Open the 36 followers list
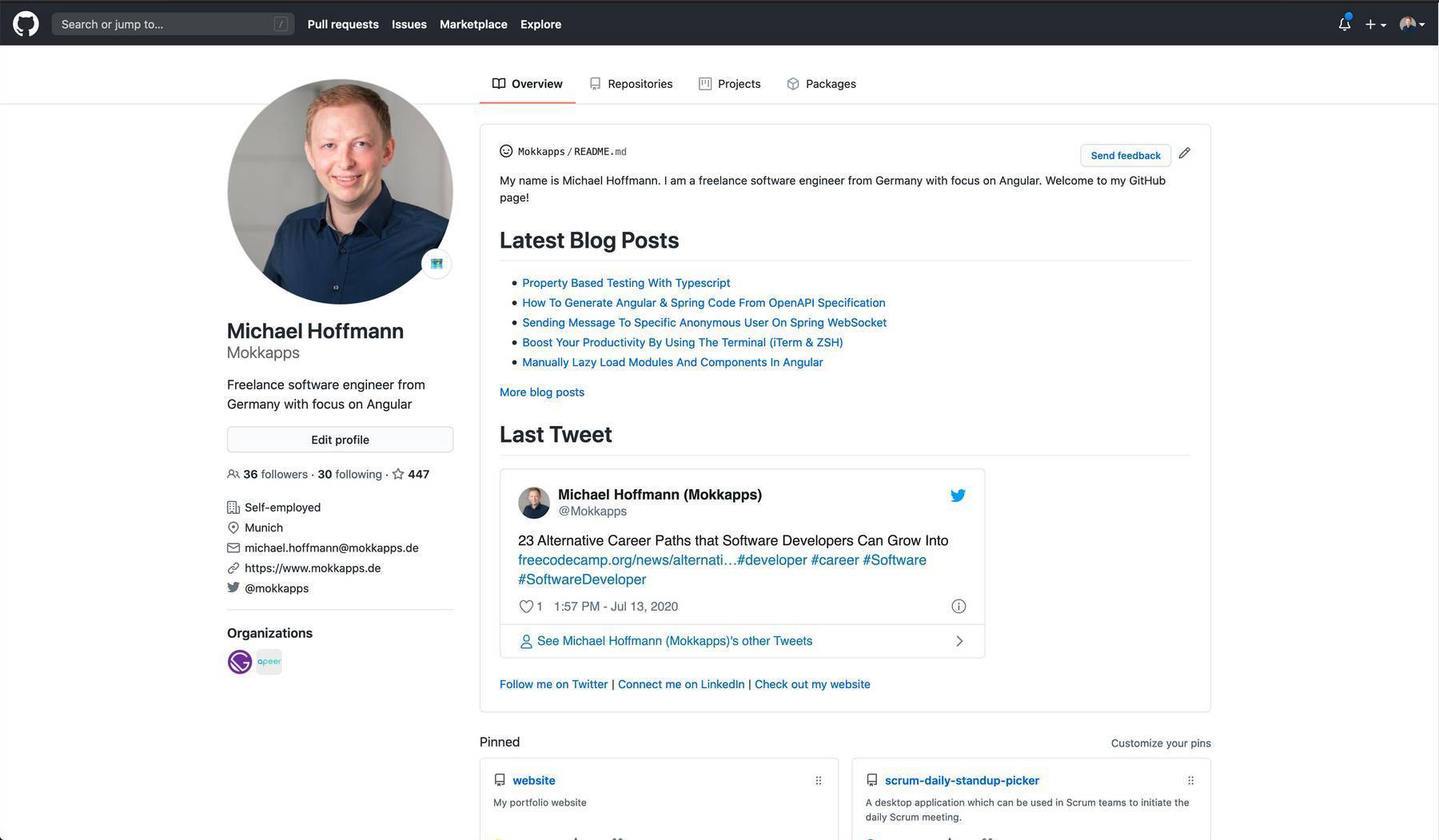The image size is (1439, 840). click(268, 474)
